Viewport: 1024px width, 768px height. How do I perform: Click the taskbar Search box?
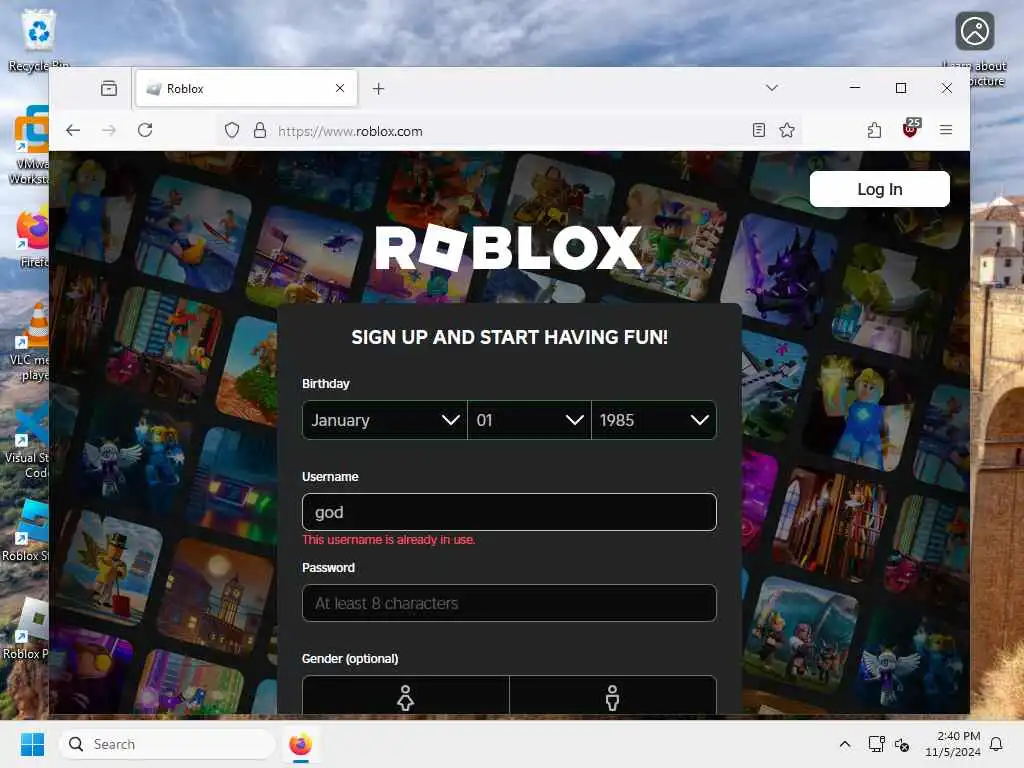[167, 744]
